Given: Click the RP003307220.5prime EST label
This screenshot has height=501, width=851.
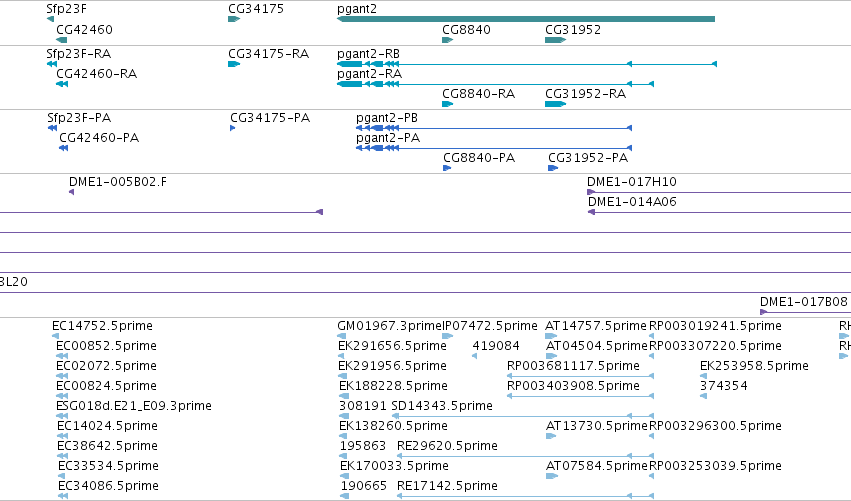Looking at the screenshot, I should click(715, 346).
